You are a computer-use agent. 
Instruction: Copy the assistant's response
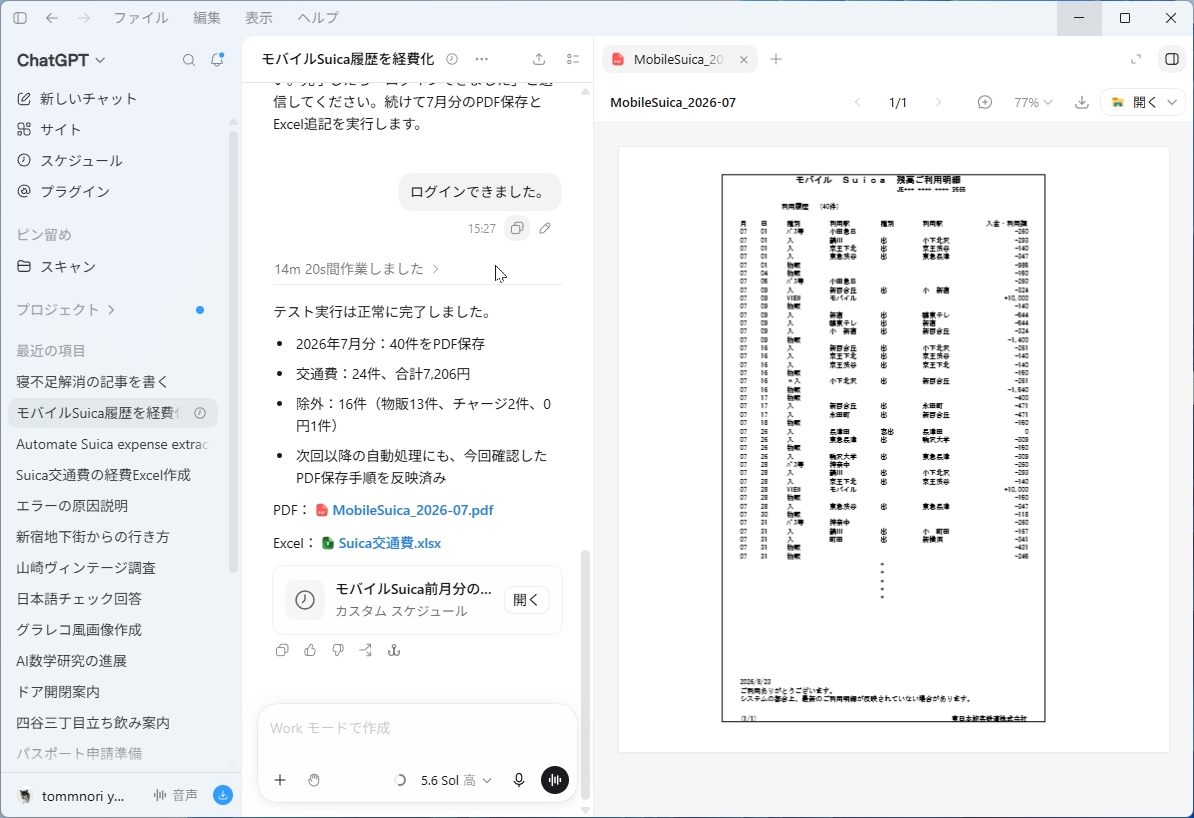(x=282, y=650)
